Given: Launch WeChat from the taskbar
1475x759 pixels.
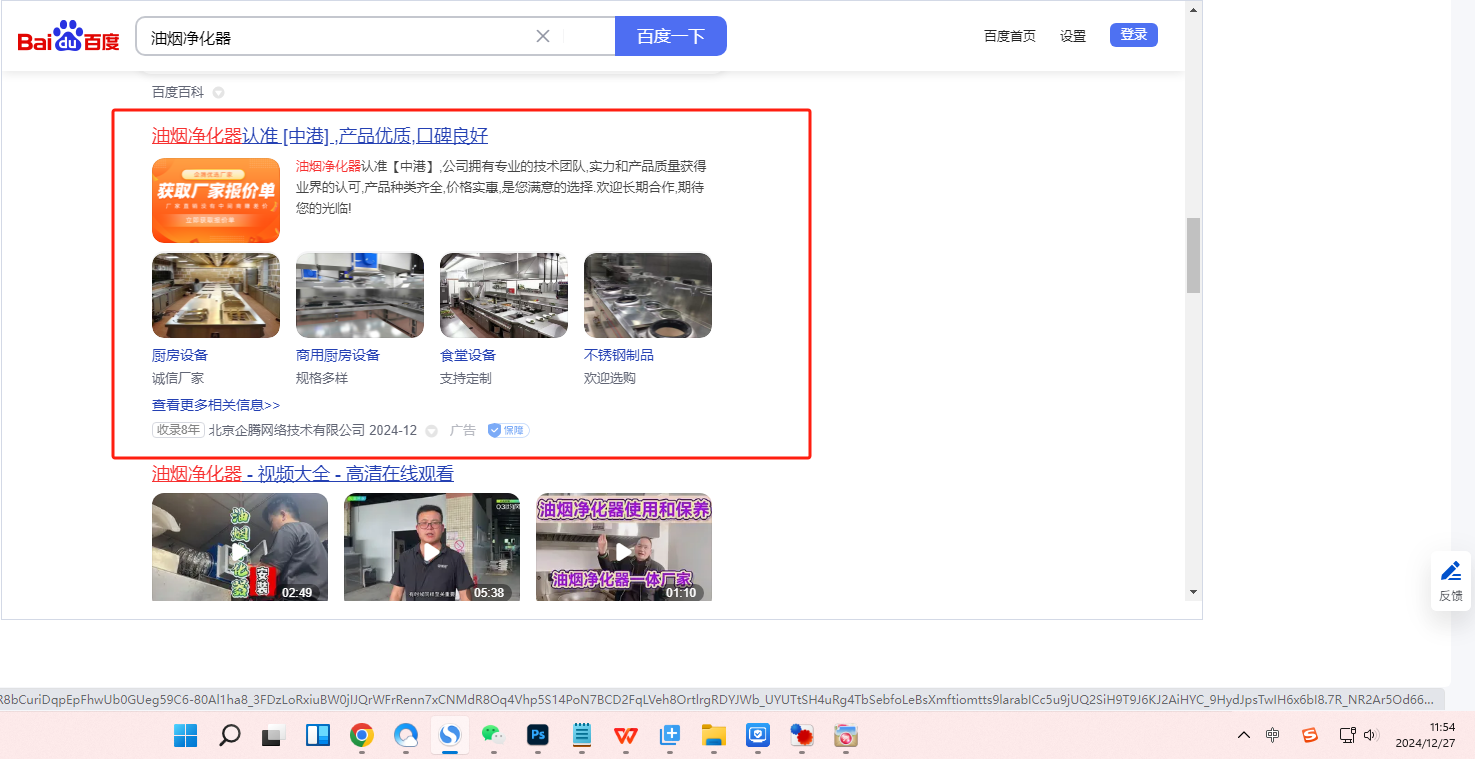Looking at the screenshot, I should point(493,736).
